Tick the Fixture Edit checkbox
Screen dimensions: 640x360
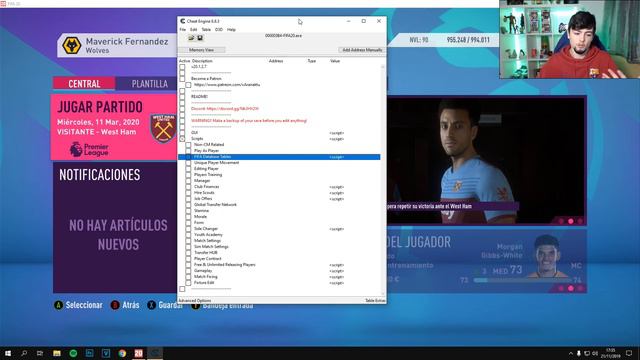click(188, 283)
